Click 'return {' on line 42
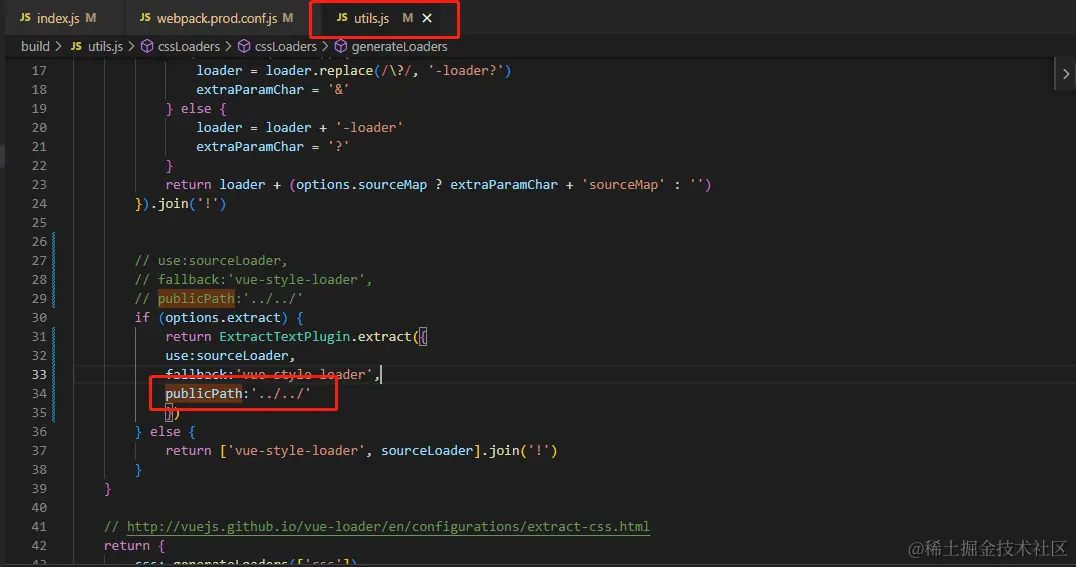Screen dimensions: 1076x567 (x=134, y=546)
